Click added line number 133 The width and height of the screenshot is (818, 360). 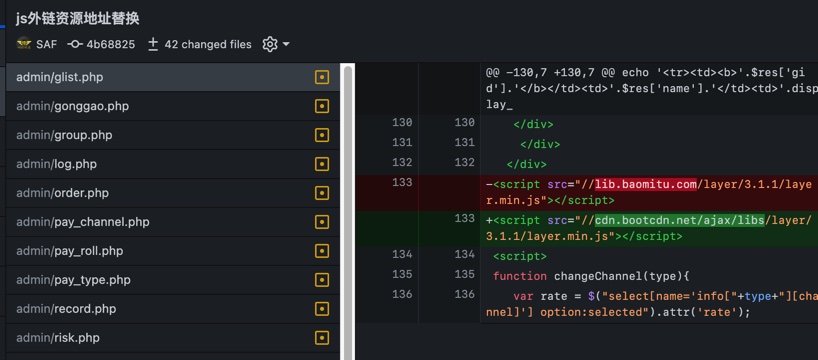point(464,219)
